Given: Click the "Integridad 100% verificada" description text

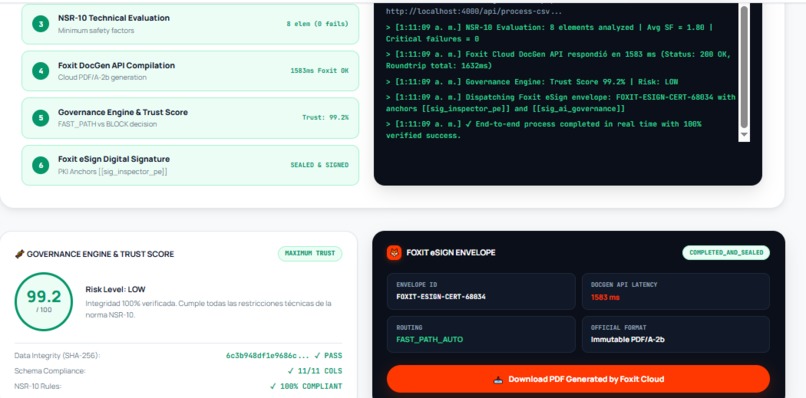Looking at the screenshot, I should (x=209, y=309).
